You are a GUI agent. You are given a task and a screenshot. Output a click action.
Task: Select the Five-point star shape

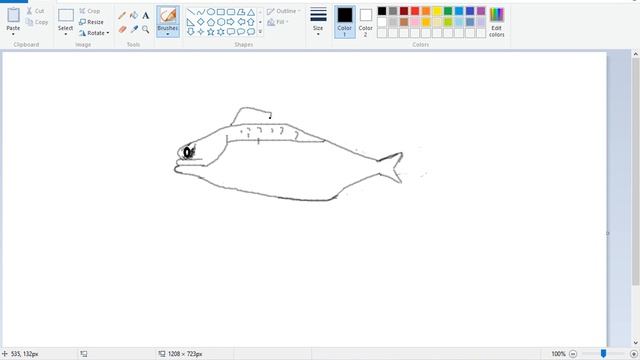pos(211,31)
